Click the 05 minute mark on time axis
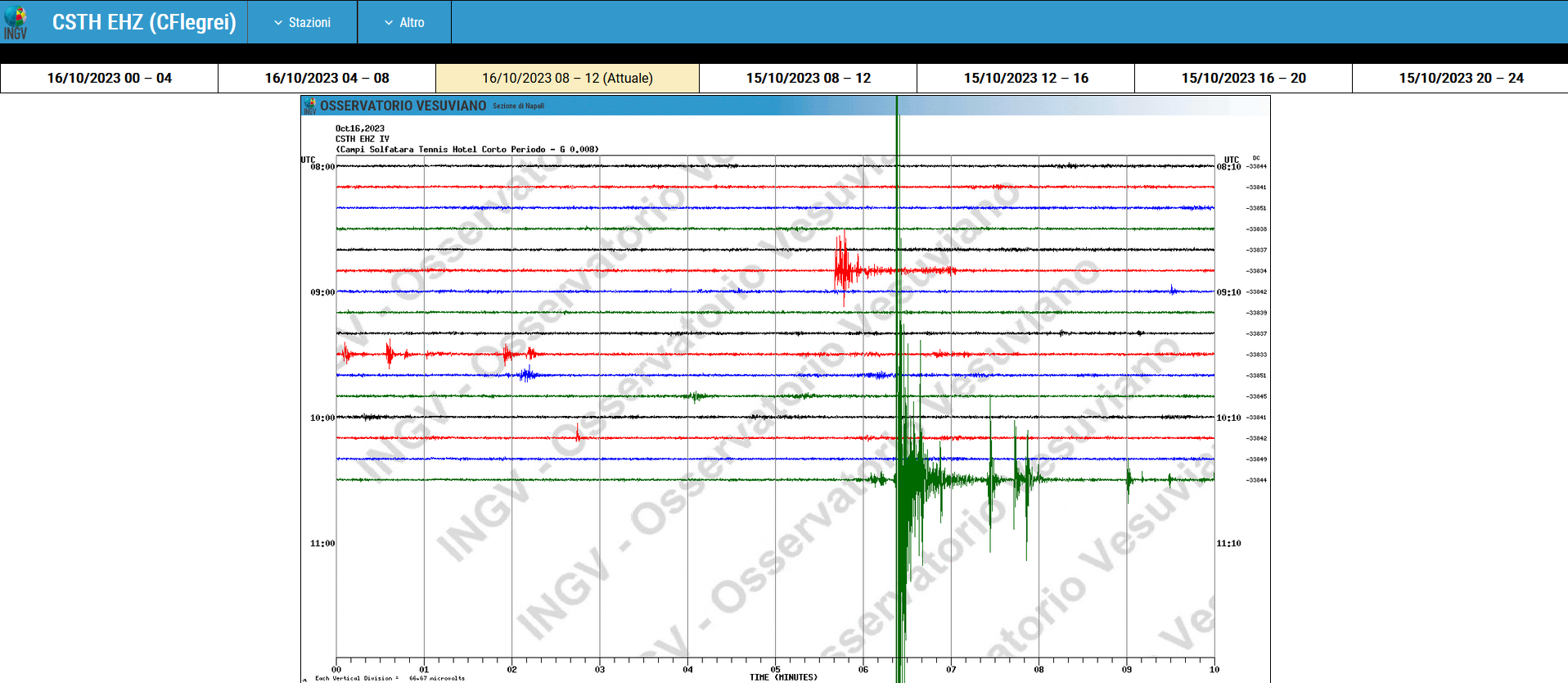 775,669
